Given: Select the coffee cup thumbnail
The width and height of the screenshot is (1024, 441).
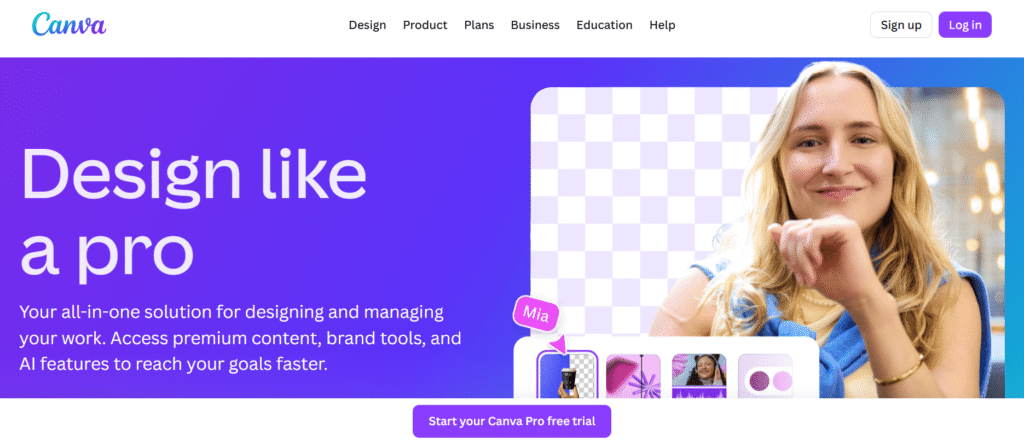Looking at the screenshot, I should [x=567, y=376].
